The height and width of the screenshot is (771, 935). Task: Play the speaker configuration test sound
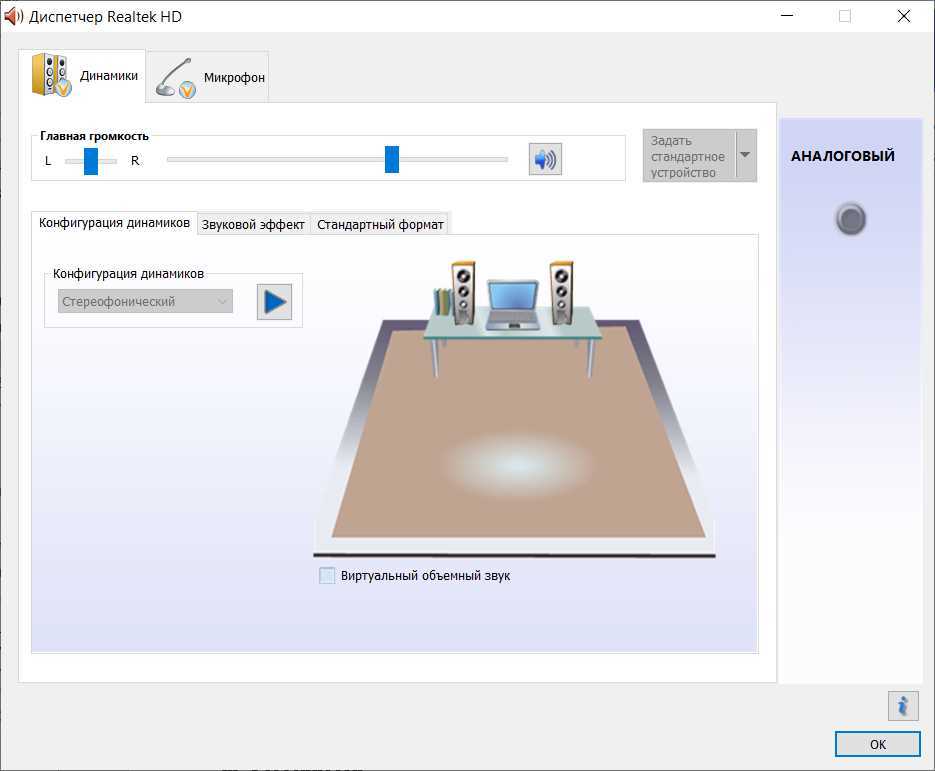pos(274,302)
